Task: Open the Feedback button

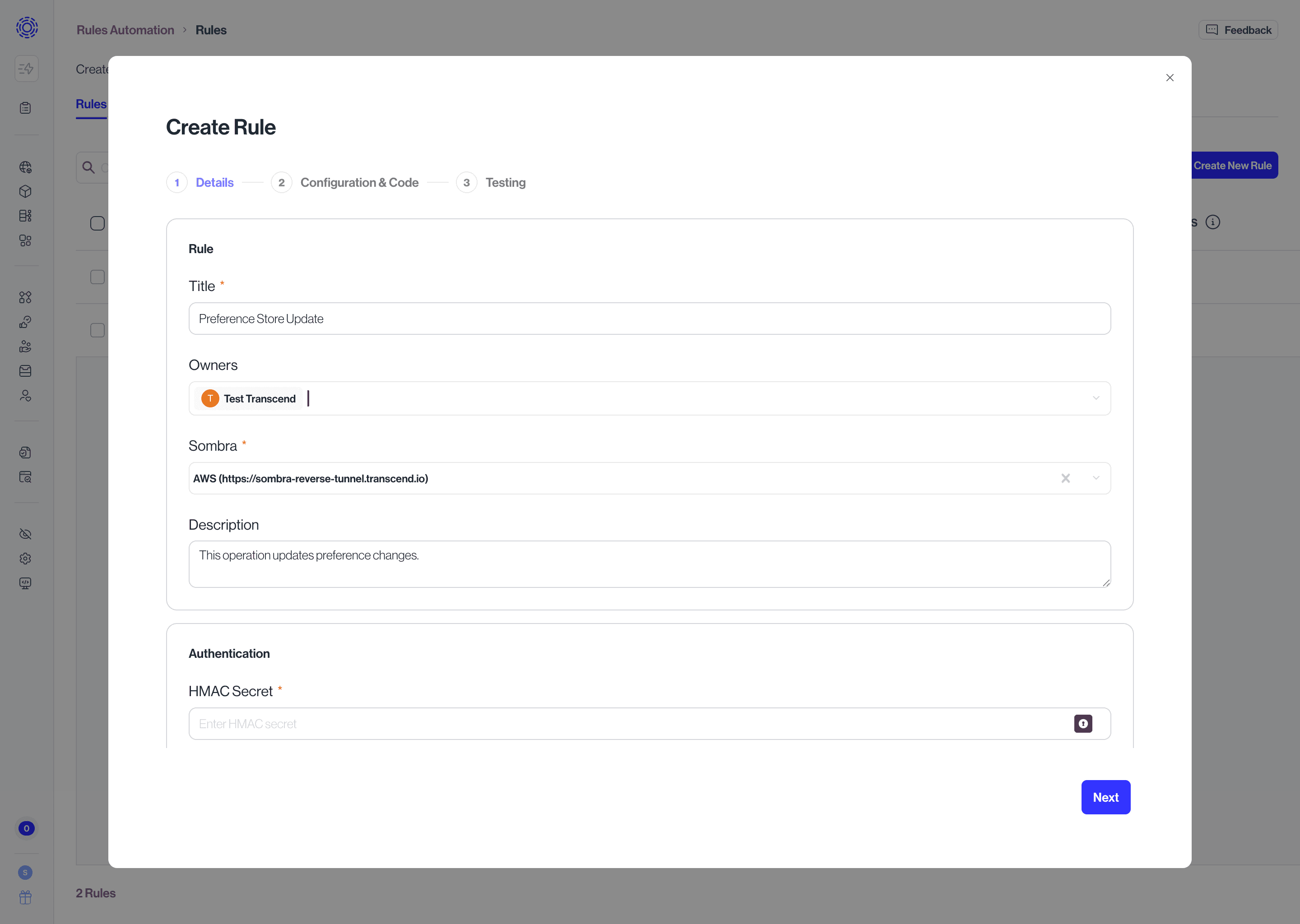Action: click(x=1238, y=30)
